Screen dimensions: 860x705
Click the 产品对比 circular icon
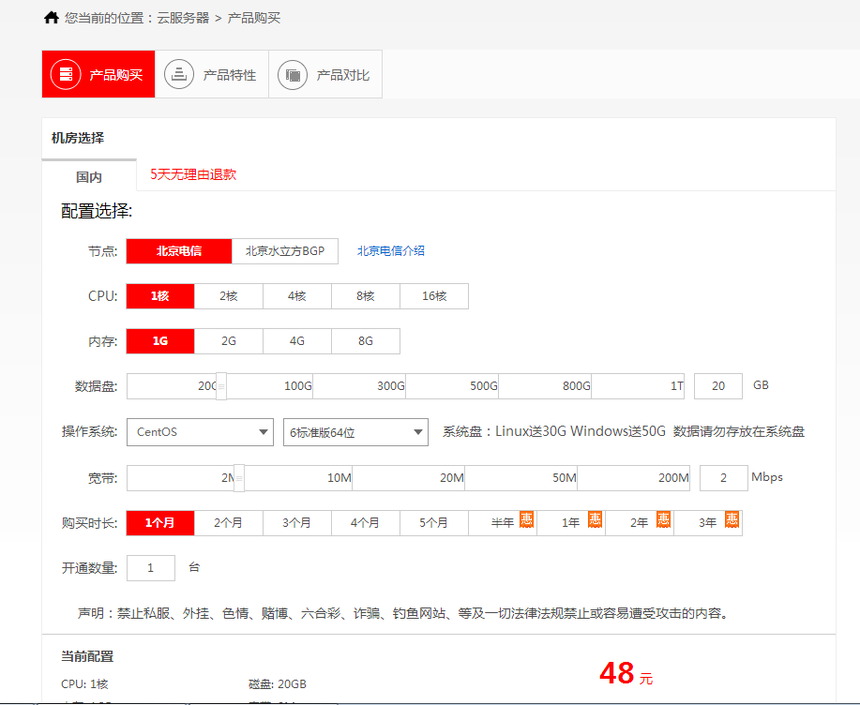point(292,74)
